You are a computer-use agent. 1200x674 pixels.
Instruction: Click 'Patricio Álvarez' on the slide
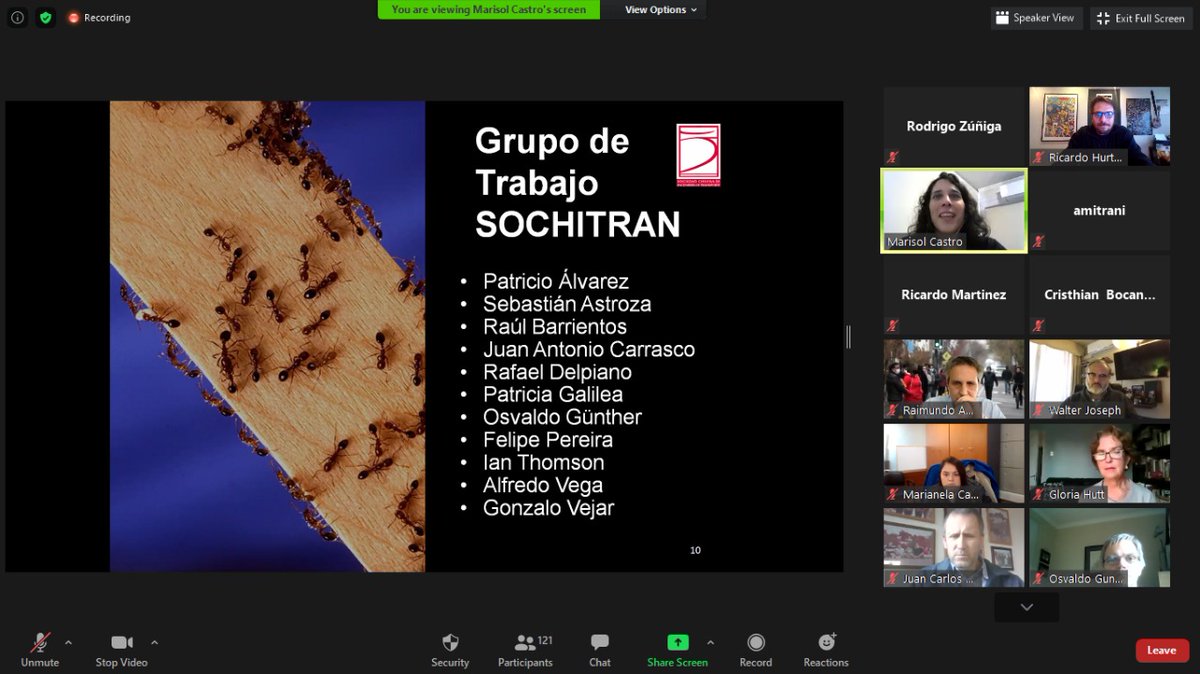[x=556, y=282]
